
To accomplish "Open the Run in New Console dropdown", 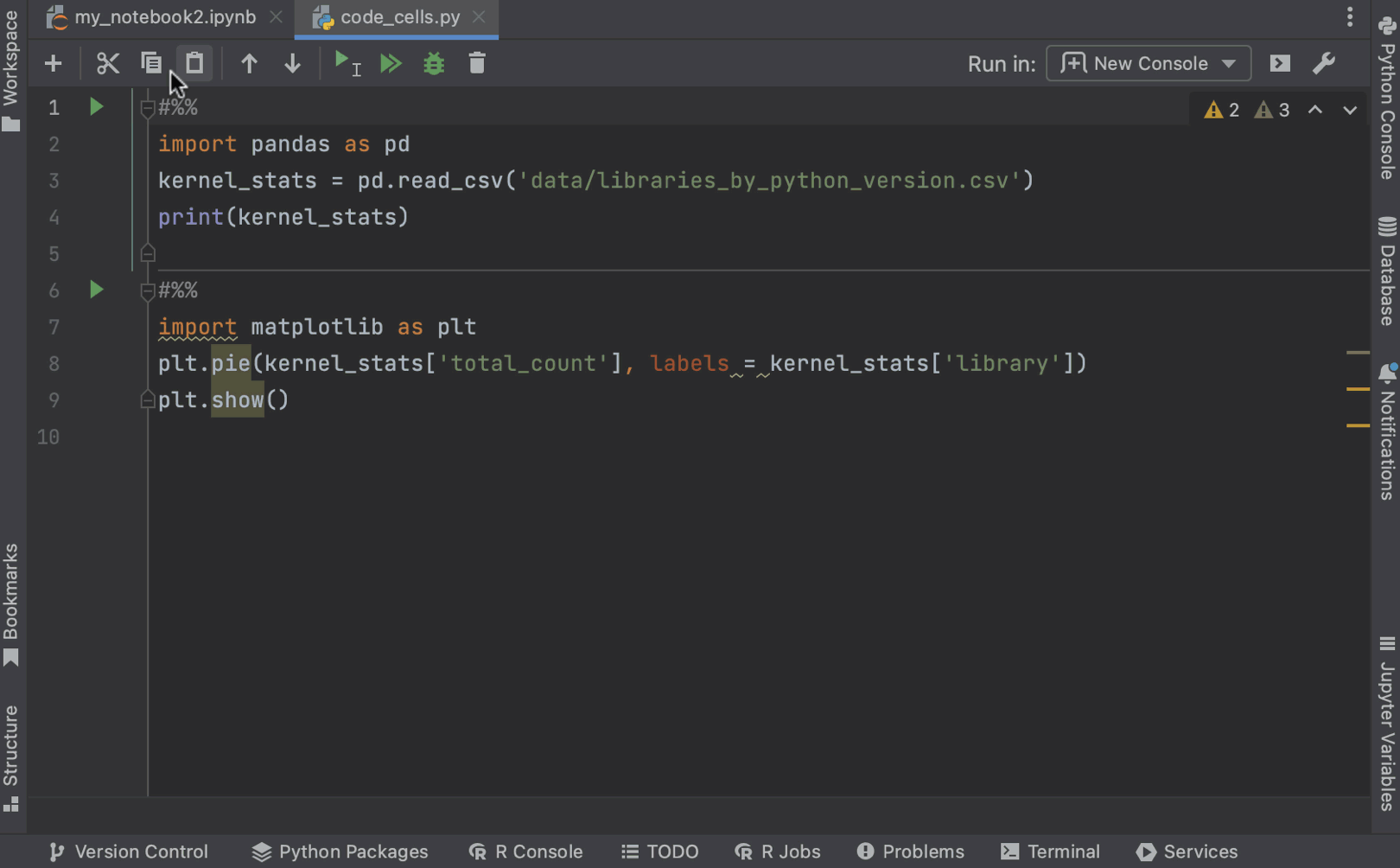I will 1148,64.
